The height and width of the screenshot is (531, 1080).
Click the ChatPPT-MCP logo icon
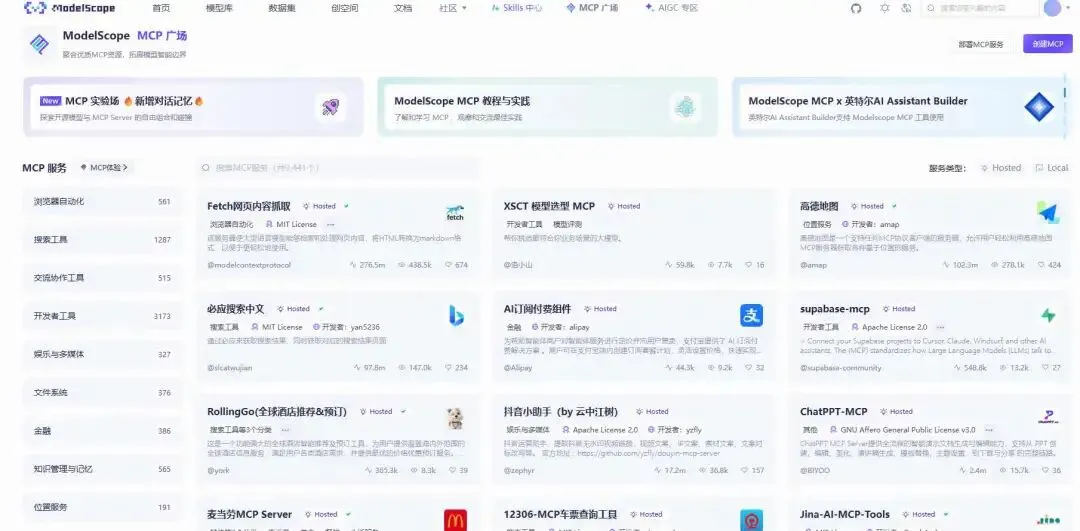click(x=1048, y=417)
